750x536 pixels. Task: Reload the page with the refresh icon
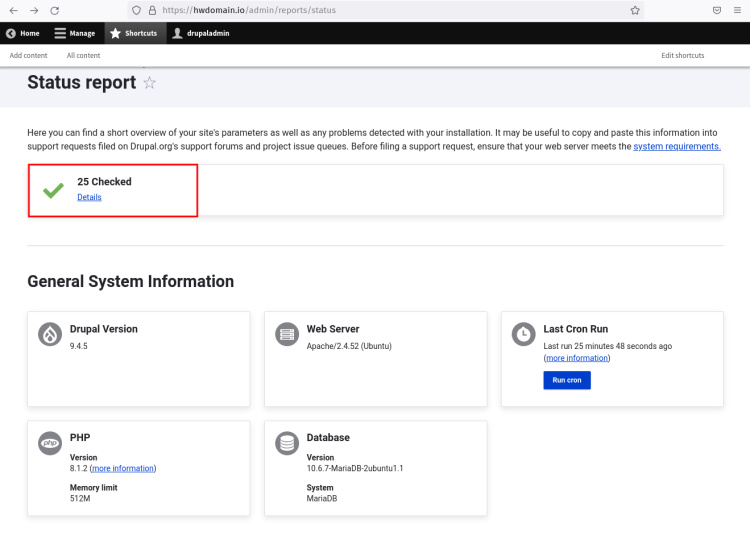tap(56, 10)
